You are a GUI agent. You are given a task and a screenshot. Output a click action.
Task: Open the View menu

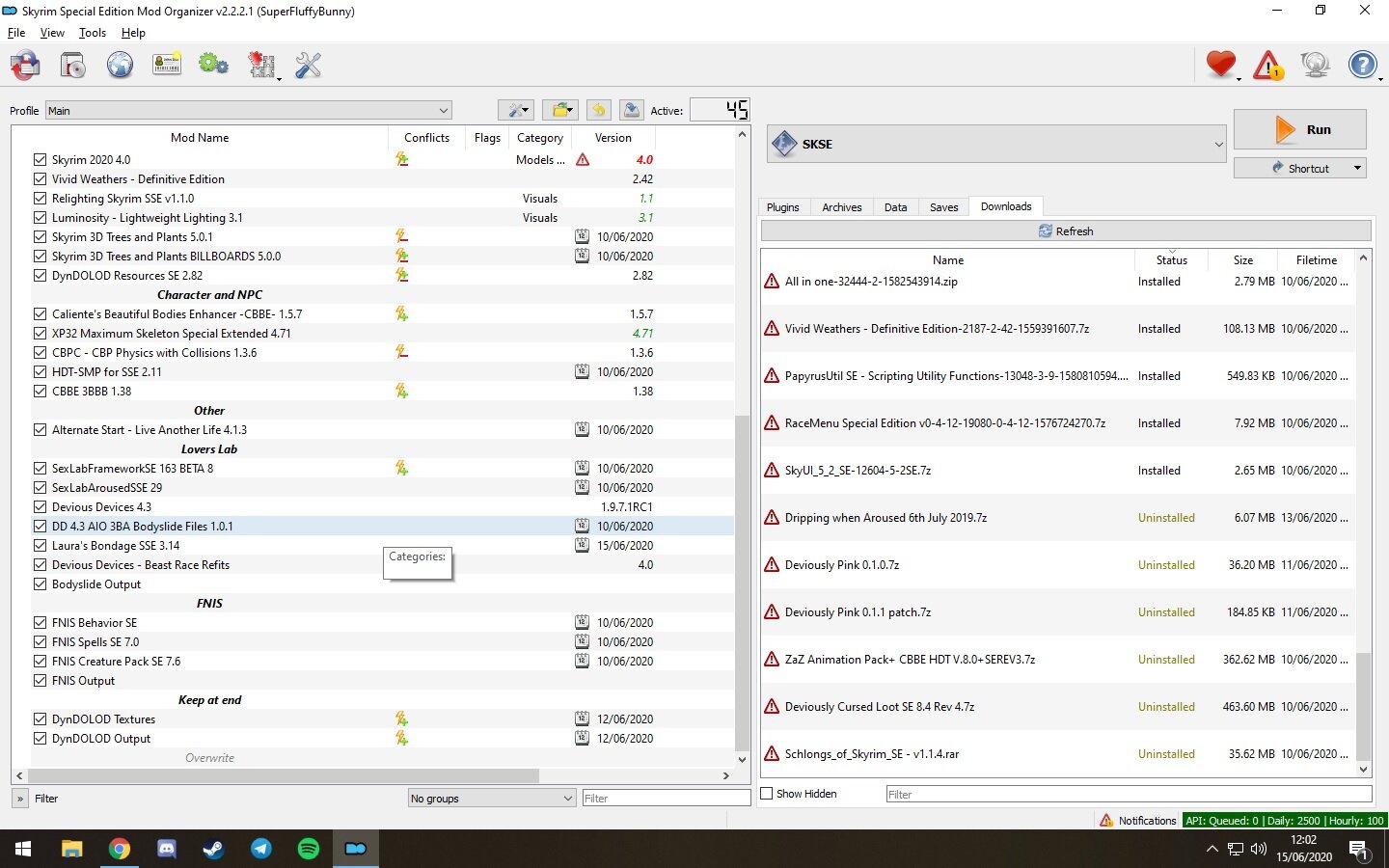52,33
